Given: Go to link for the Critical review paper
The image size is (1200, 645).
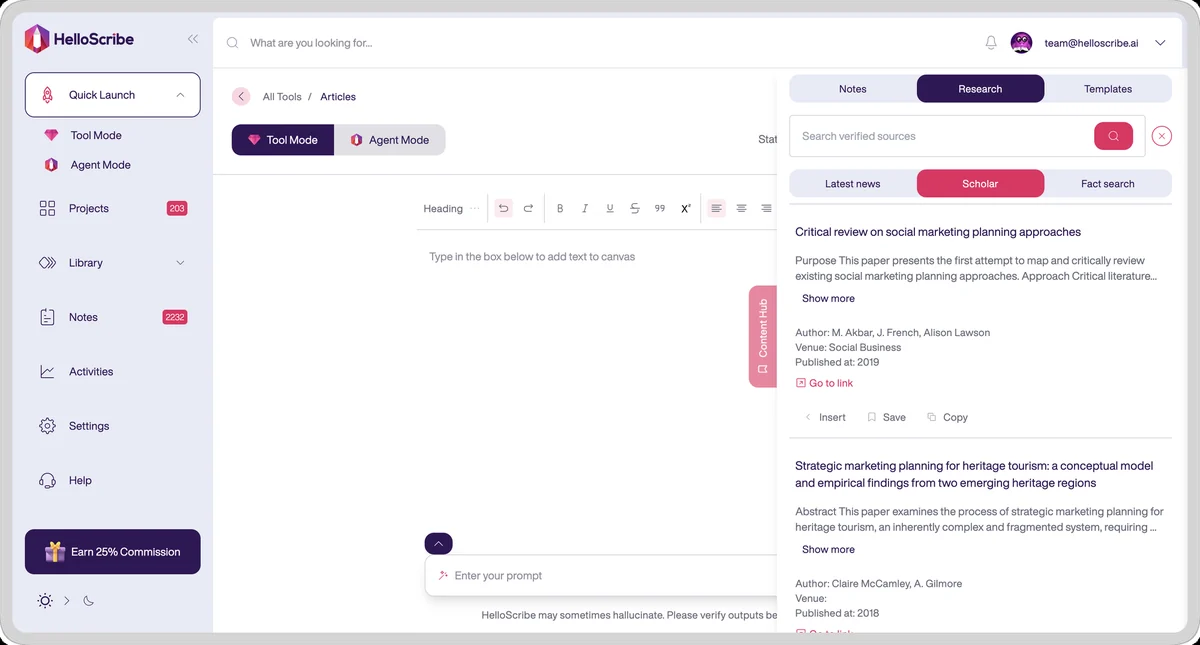Looking at the screenshot, I should (824, 384).
